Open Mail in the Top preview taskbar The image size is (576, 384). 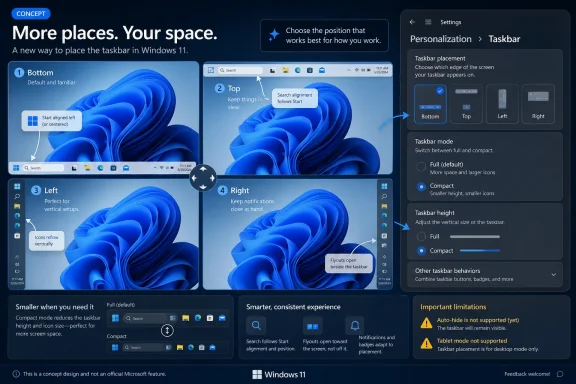[x=322, y=70]
